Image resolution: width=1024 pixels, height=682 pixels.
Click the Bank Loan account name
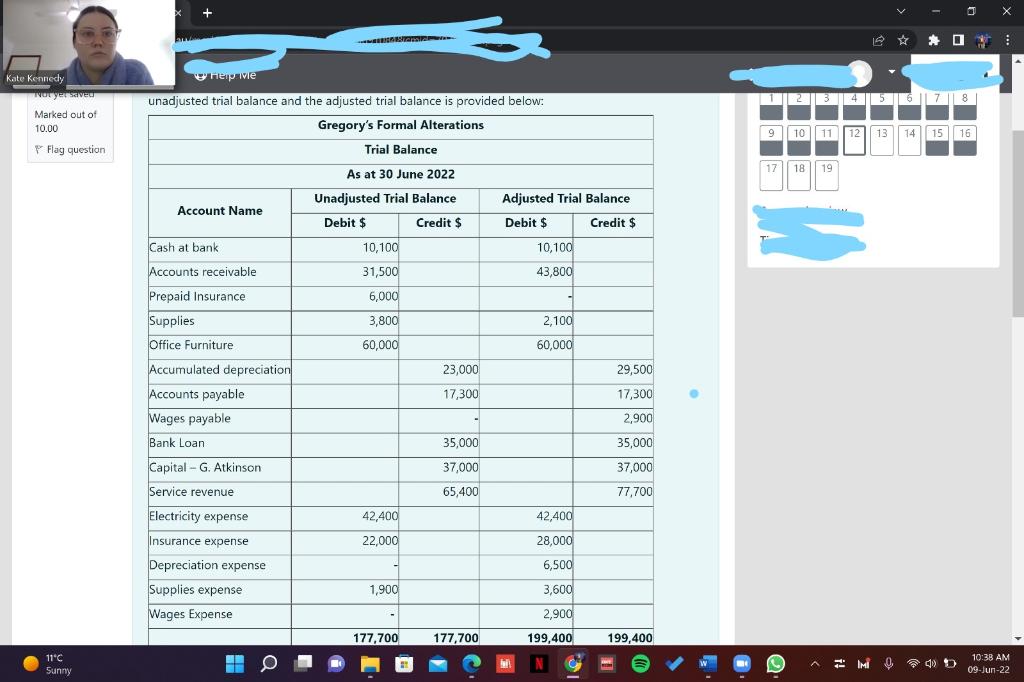pos(176,443)
